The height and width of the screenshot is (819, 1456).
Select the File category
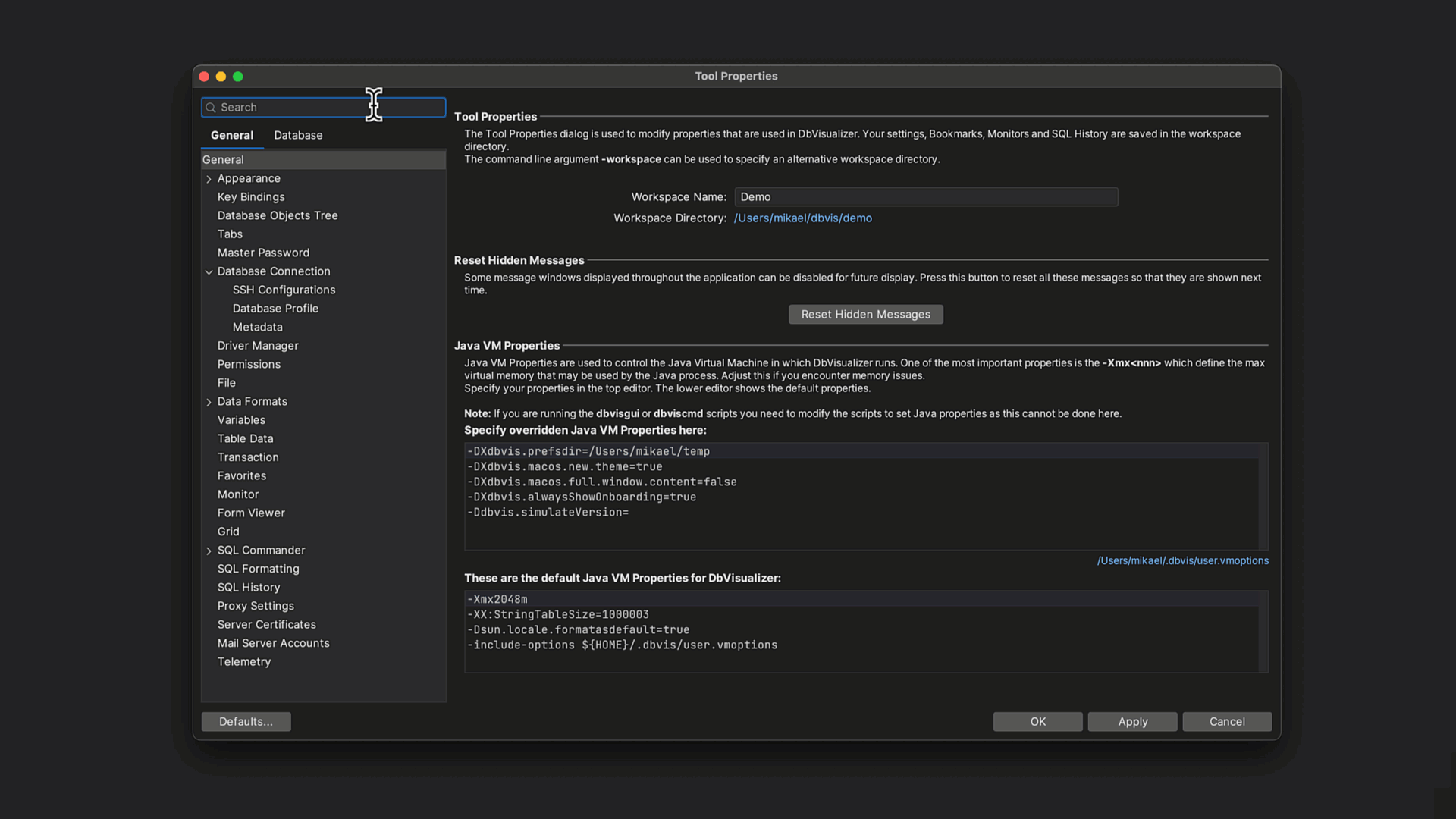(227, 383)
